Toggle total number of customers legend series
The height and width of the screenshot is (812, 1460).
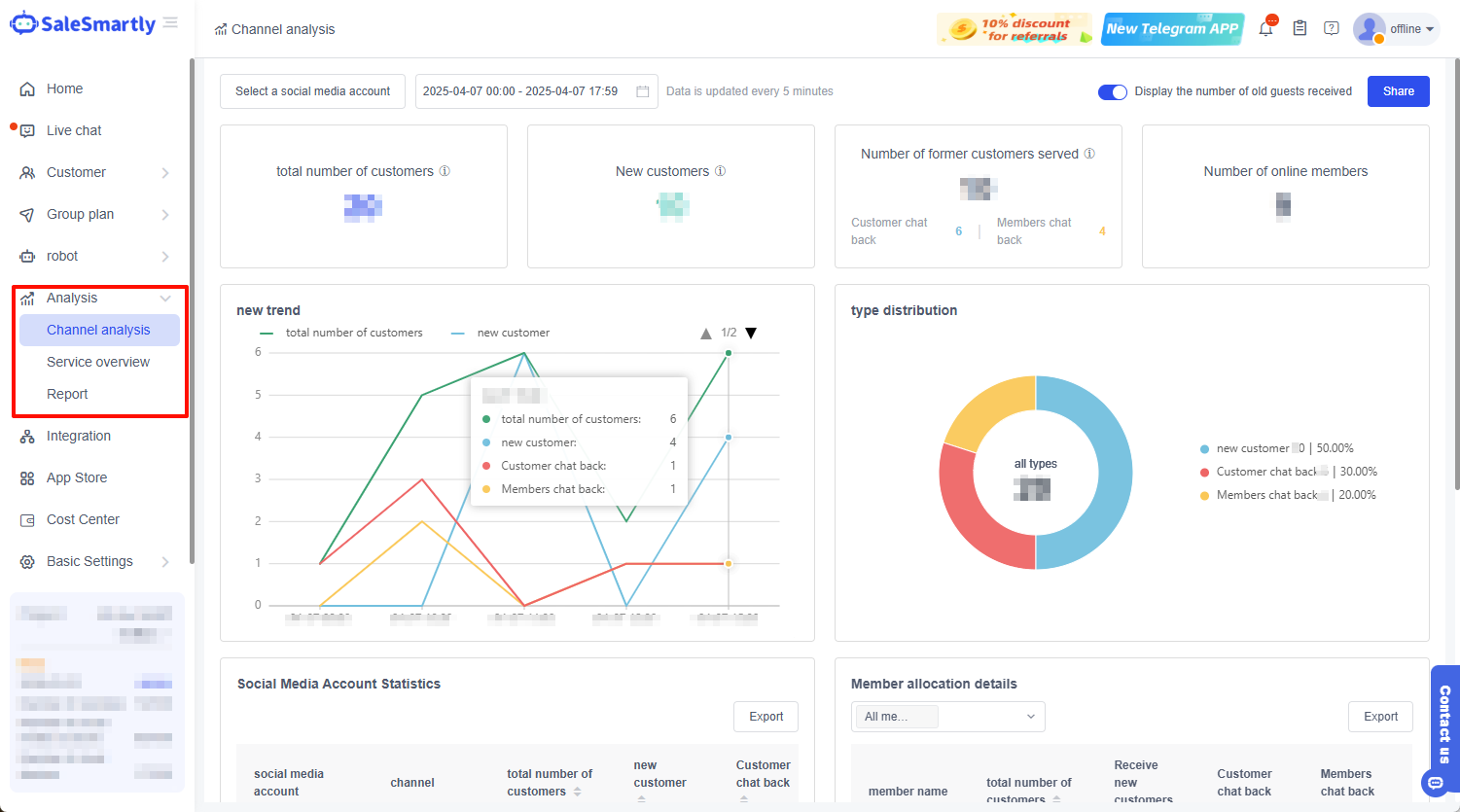(342, 333)
